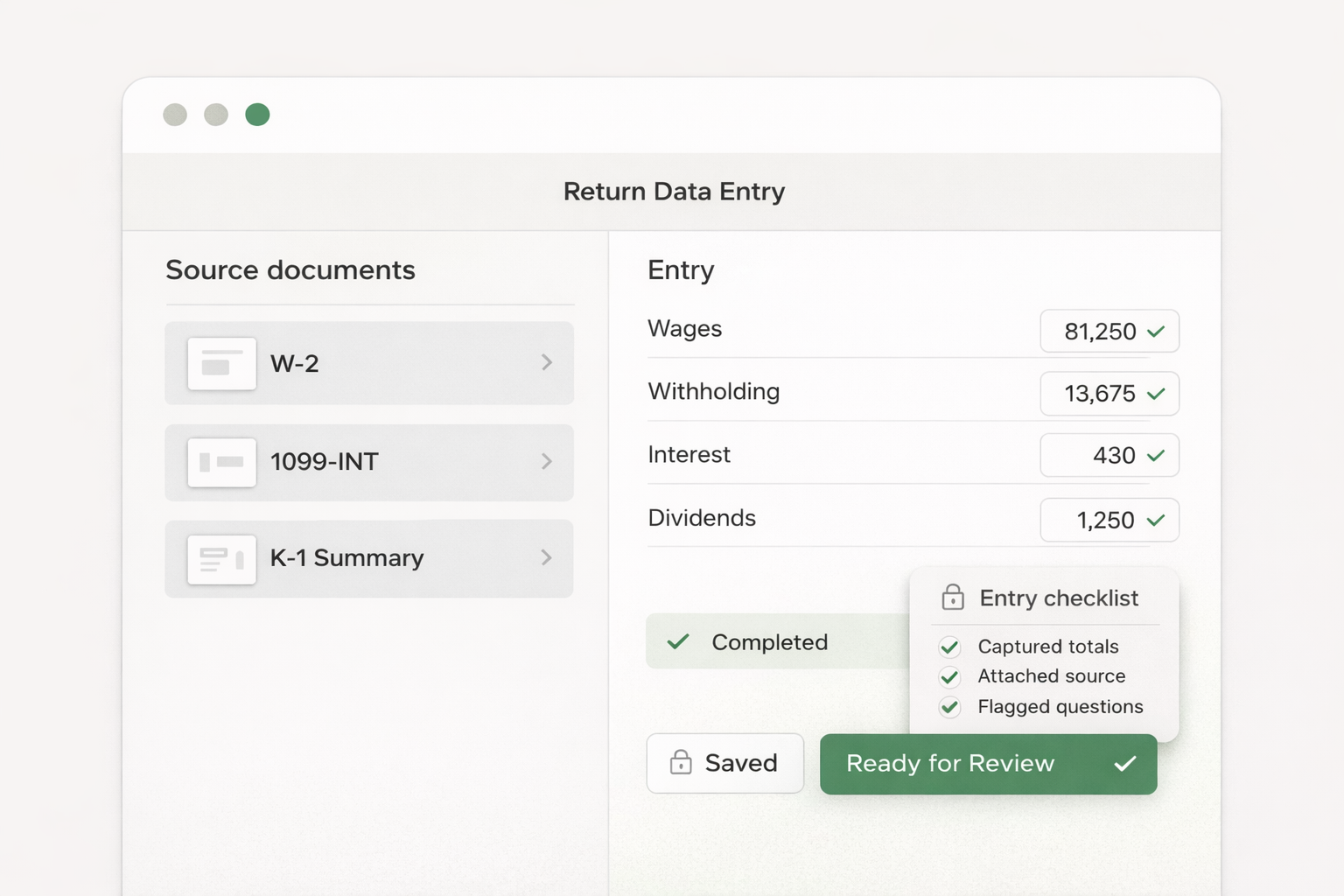Click the W-2 document icon

point(221,364)
